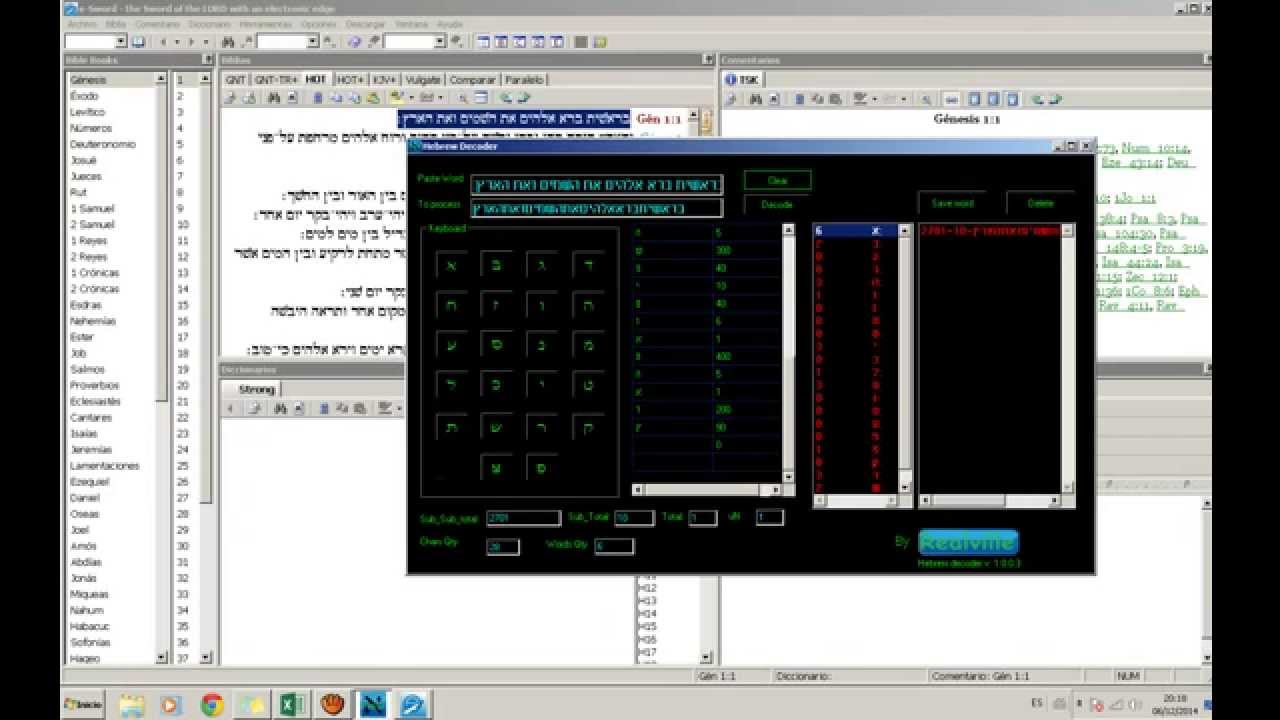
Task: Click the binoculars search icon in main toolbar
Action: click(x=227, y=42)
